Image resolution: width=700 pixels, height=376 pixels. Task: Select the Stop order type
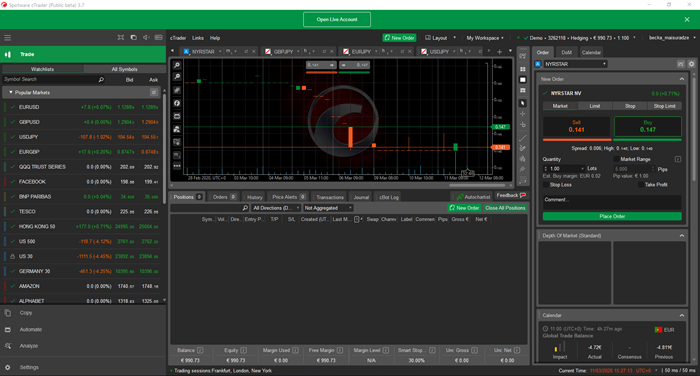point(630,106)
